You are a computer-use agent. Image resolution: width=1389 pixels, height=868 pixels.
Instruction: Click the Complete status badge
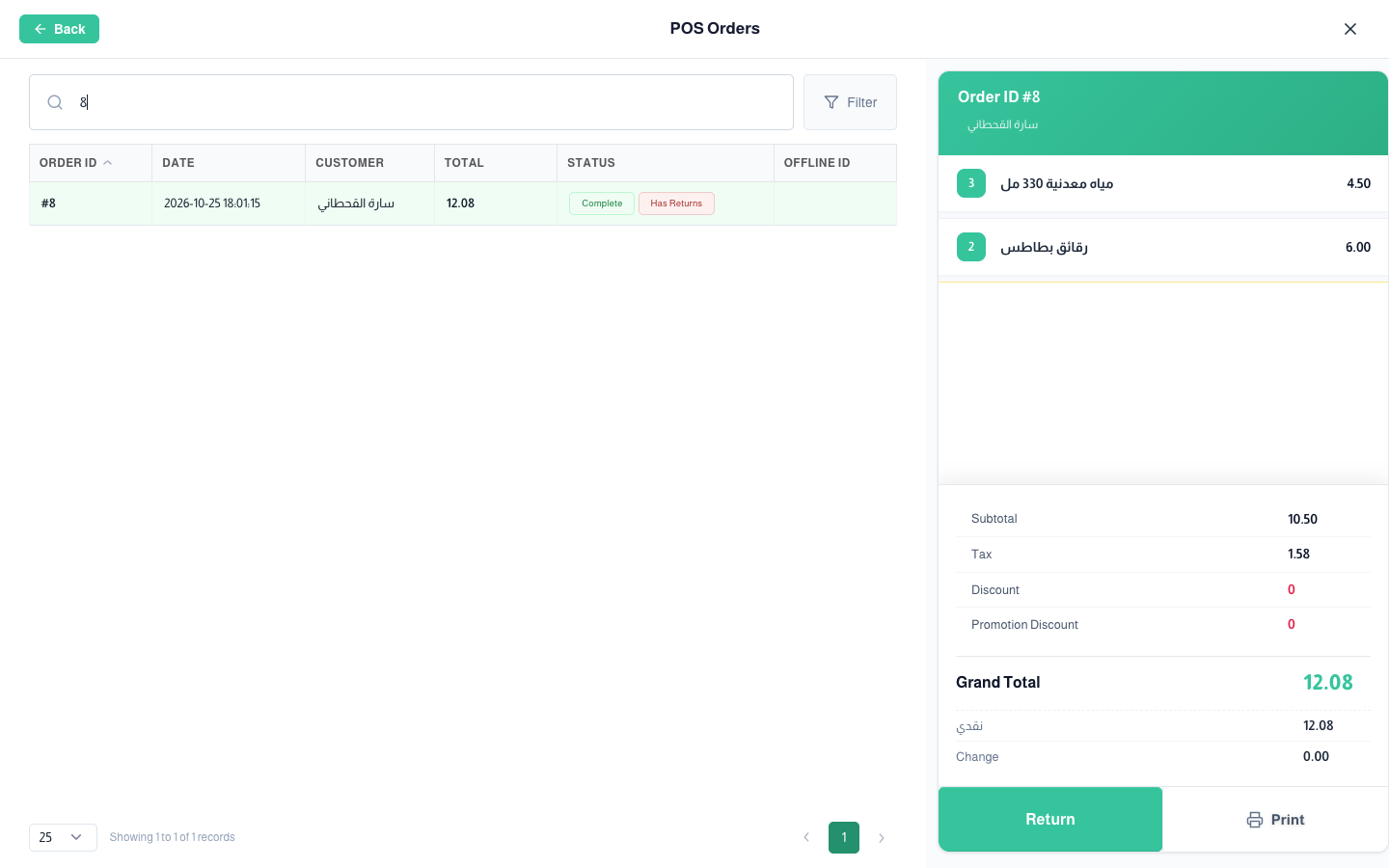(x=602, y=203)
